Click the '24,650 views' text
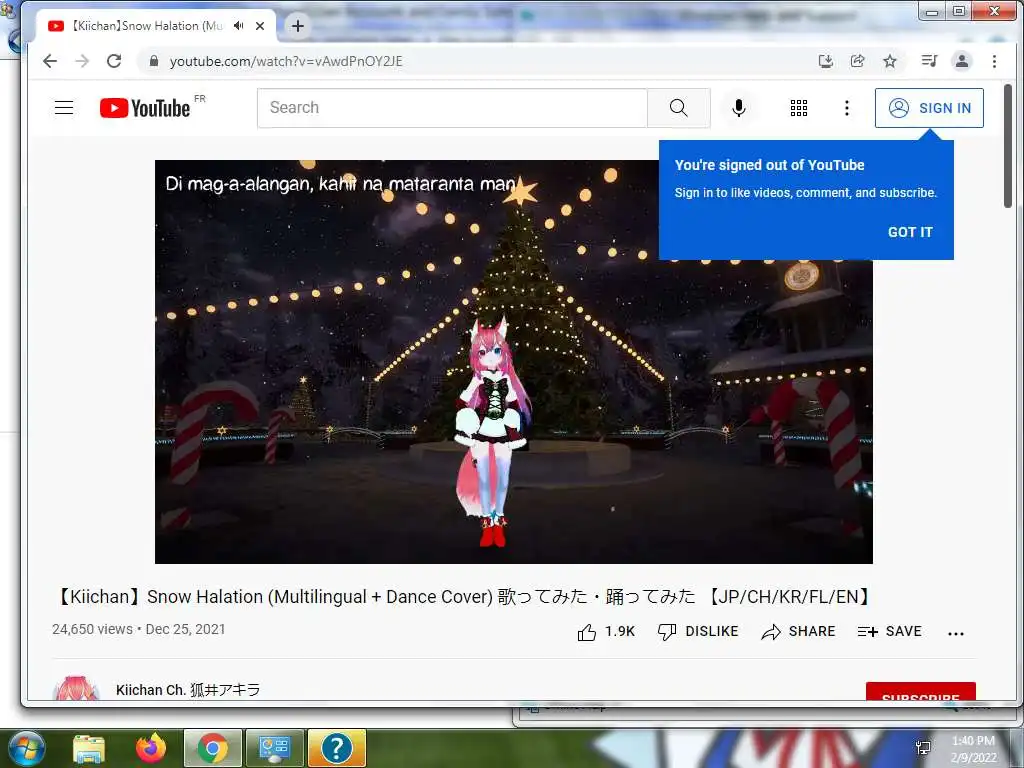 92,630
